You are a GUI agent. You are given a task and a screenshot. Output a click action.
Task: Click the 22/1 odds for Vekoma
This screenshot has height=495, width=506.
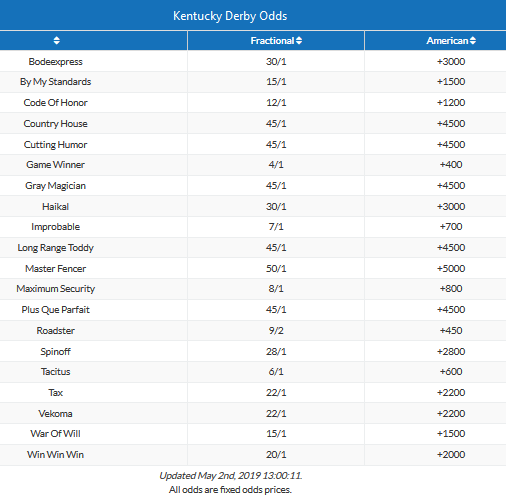tap(276, 414)
